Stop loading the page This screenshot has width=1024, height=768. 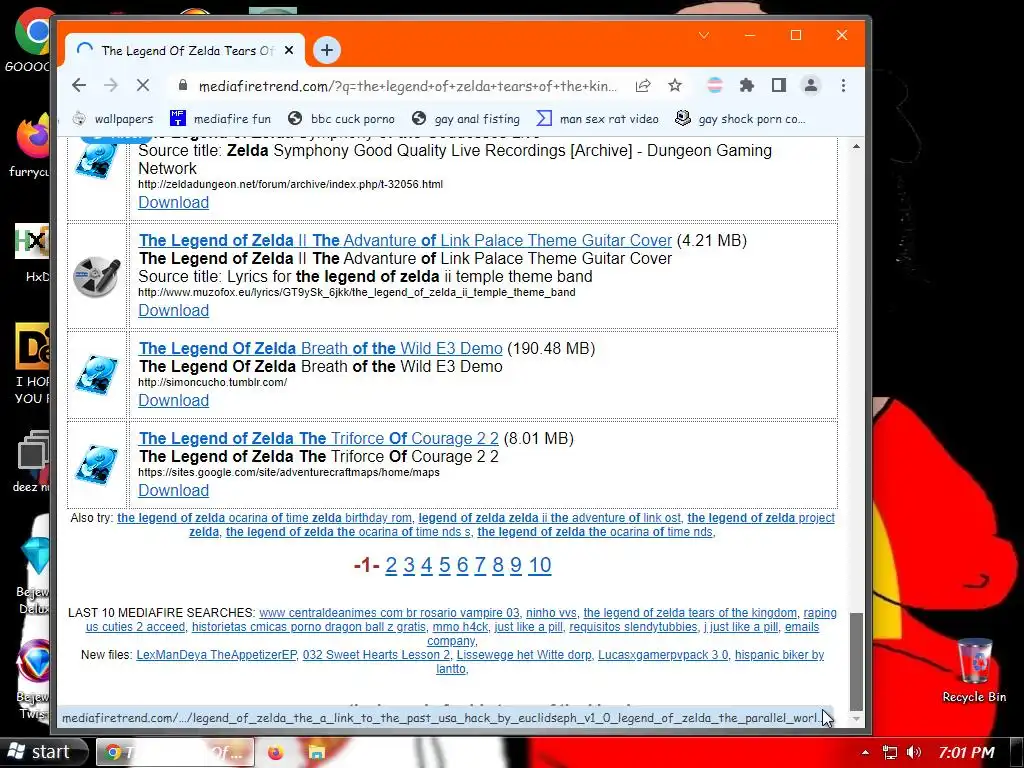[x=143, y=86]
